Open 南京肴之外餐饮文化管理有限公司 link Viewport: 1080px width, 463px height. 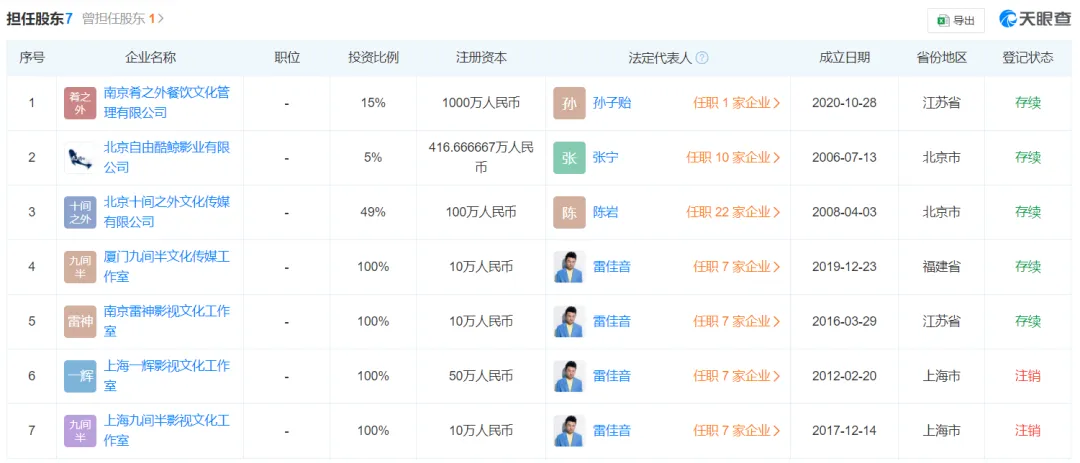(167, 103)
